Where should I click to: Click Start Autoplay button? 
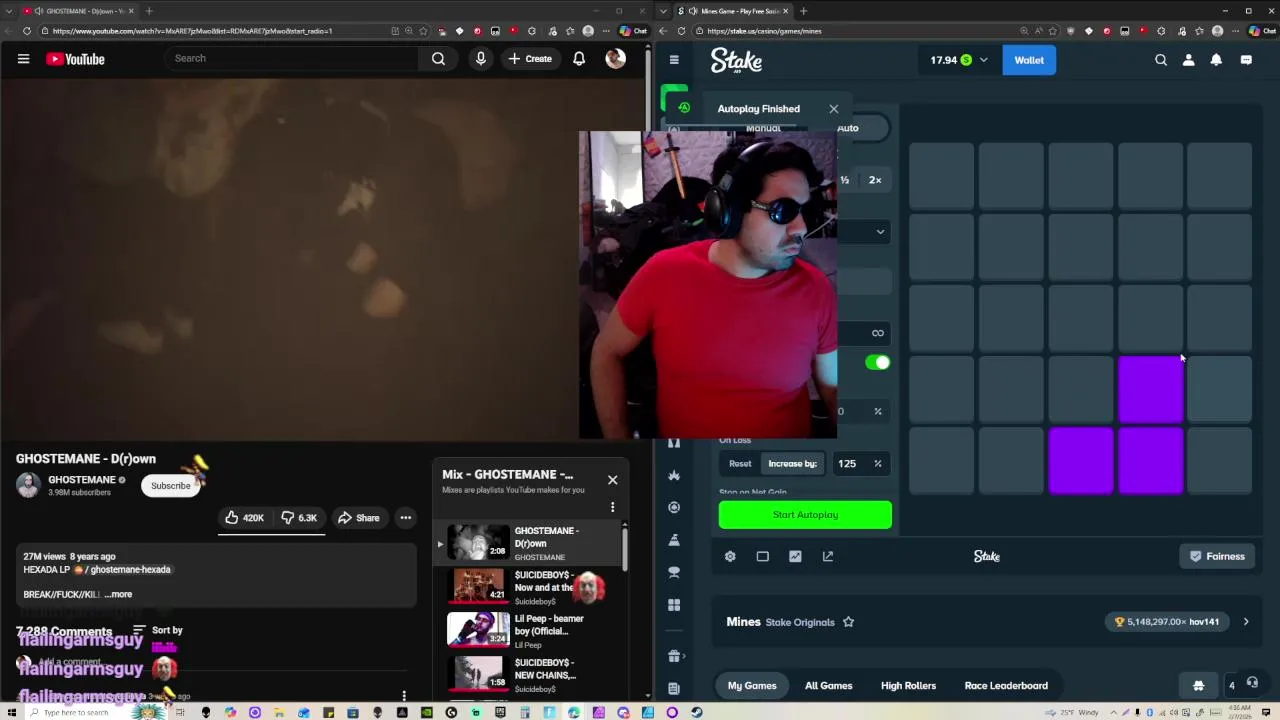click(x=805, y=515)
